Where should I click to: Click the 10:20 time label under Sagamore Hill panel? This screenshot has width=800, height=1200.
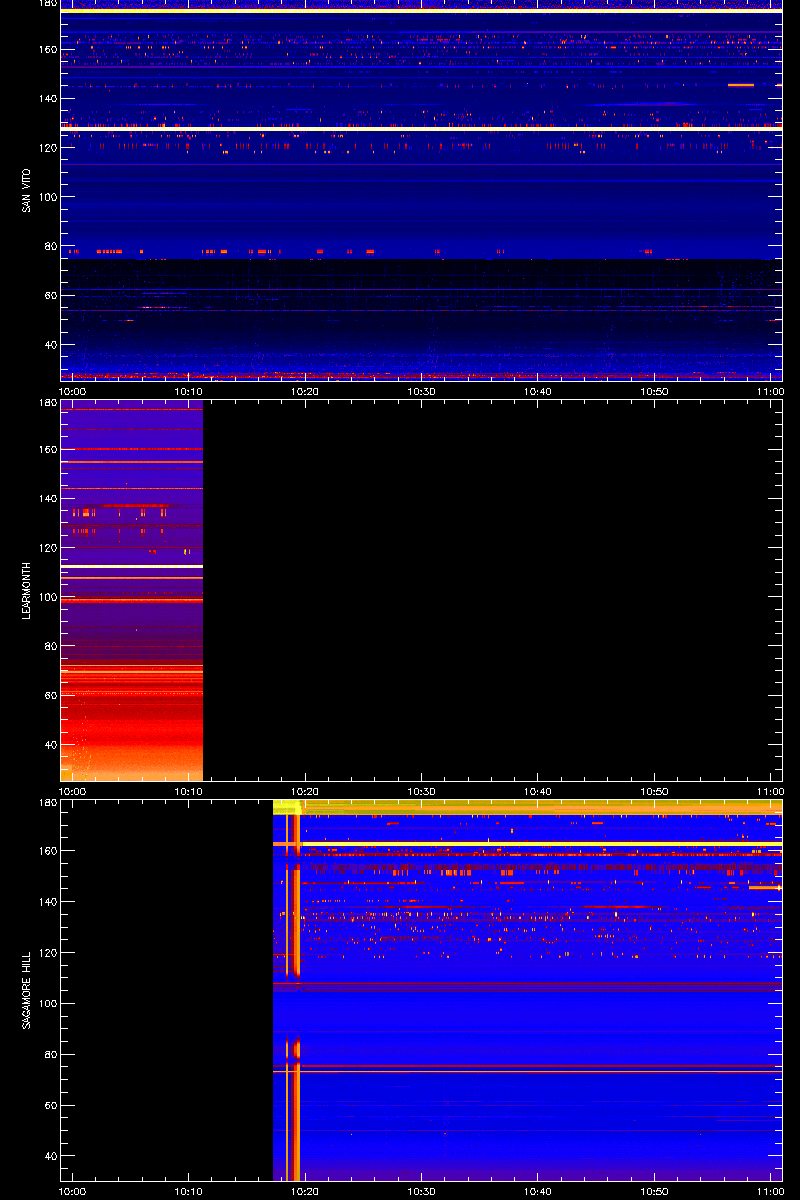click(305, 1192)
